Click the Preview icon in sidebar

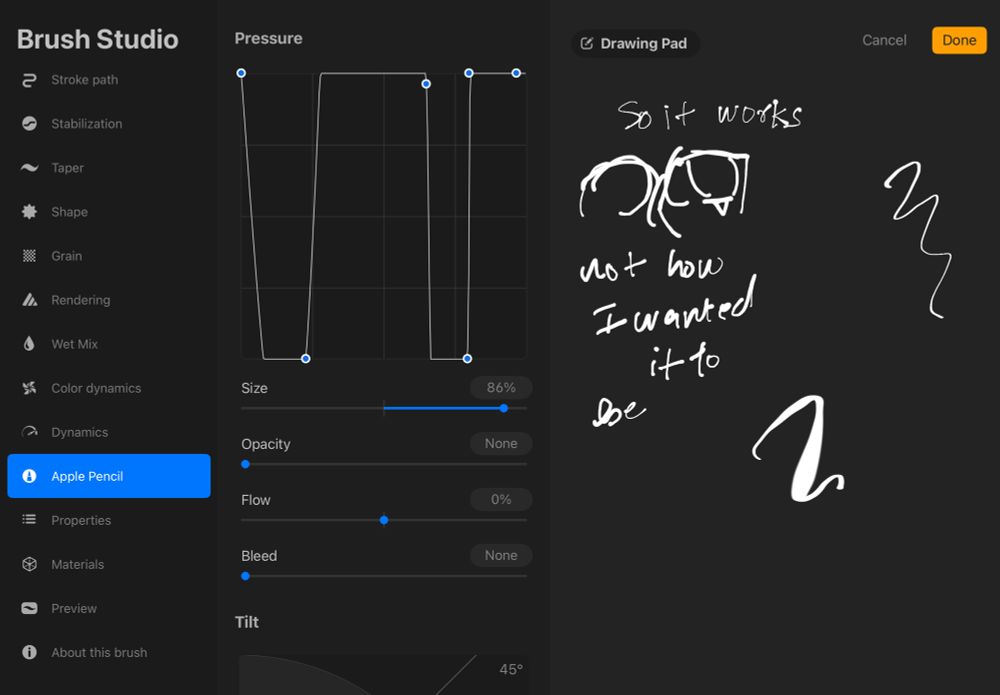coord(29,608)
